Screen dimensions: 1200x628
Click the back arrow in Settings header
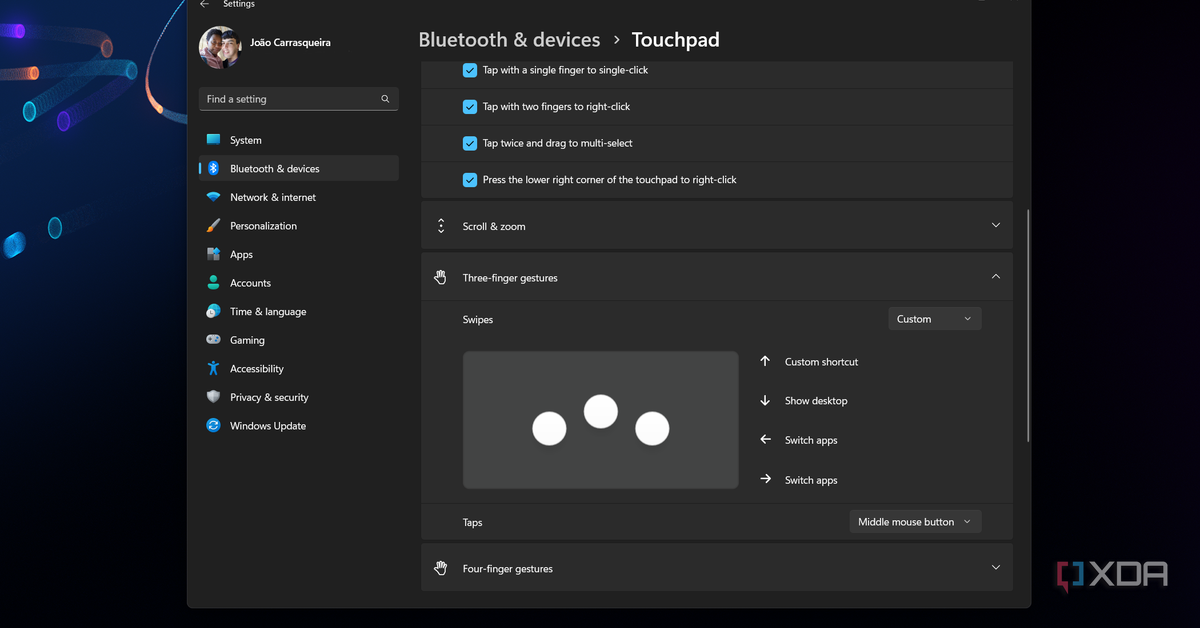[204, 5]
